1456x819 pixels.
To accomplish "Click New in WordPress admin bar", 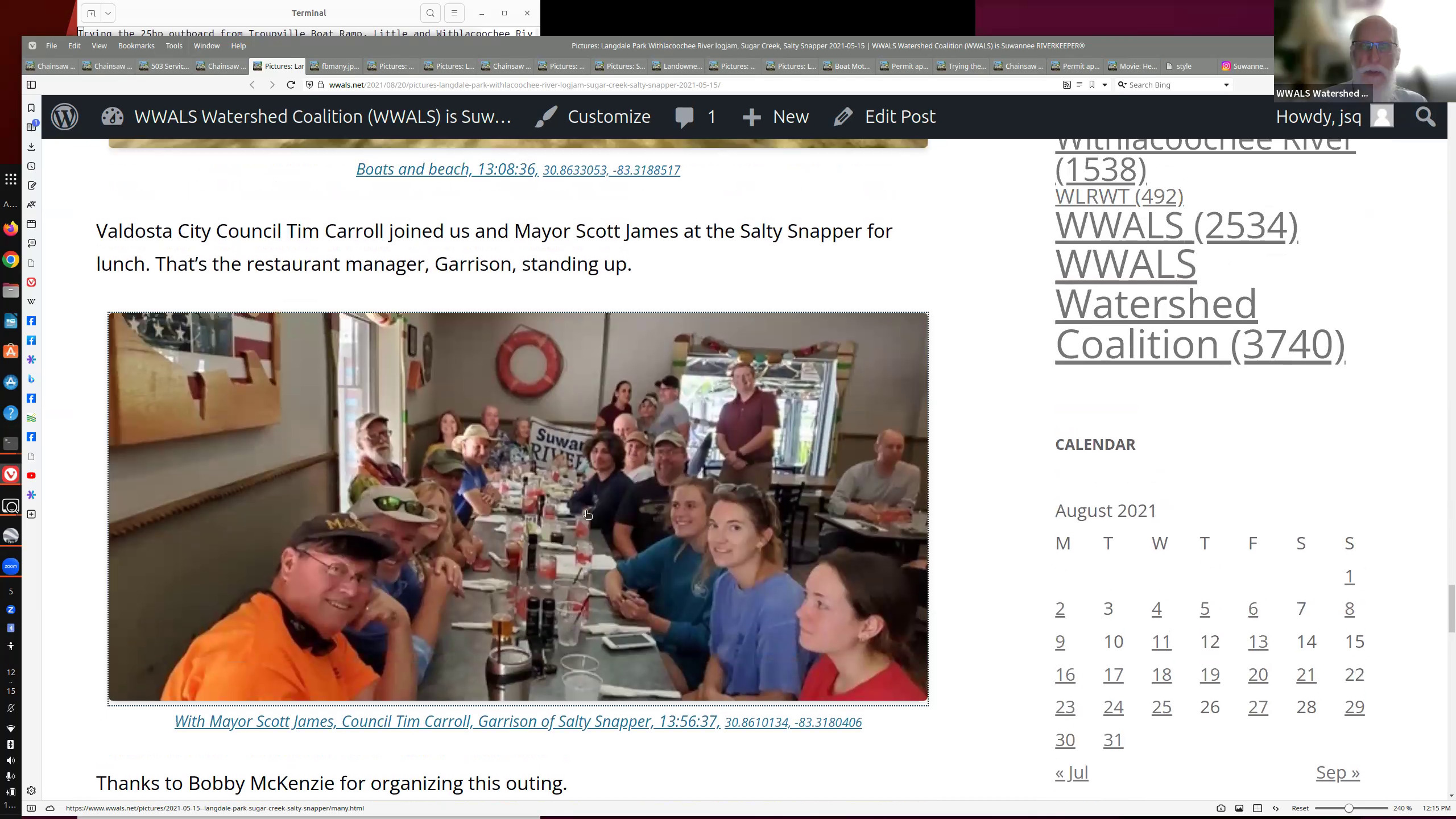I will [x=775, y=117].
